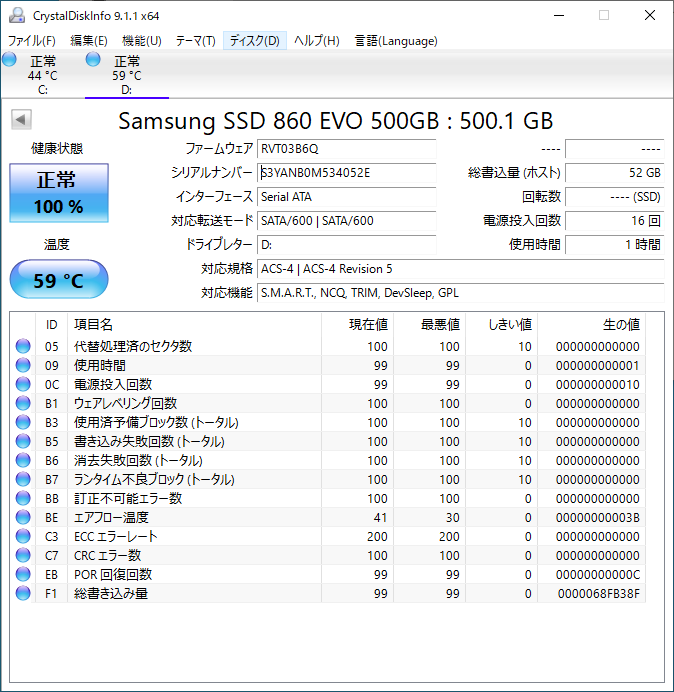674x692 pixels.
Task: Click the transfer mode field SATA/600 | SATA/600
Action: point(346,221)
